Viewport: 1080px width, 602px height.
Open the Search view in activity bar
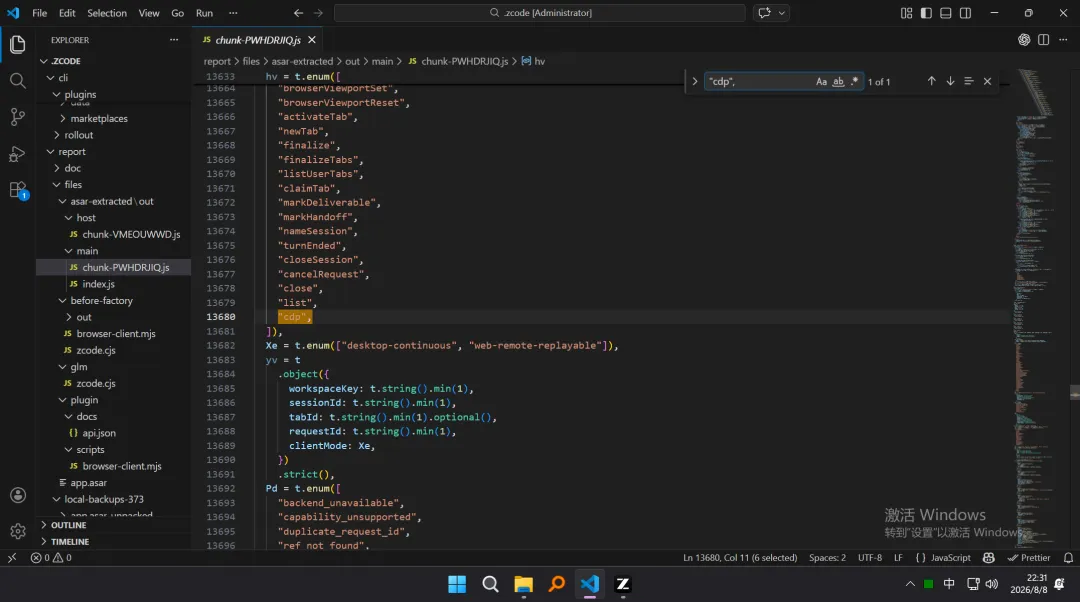(x=17, y=81)
